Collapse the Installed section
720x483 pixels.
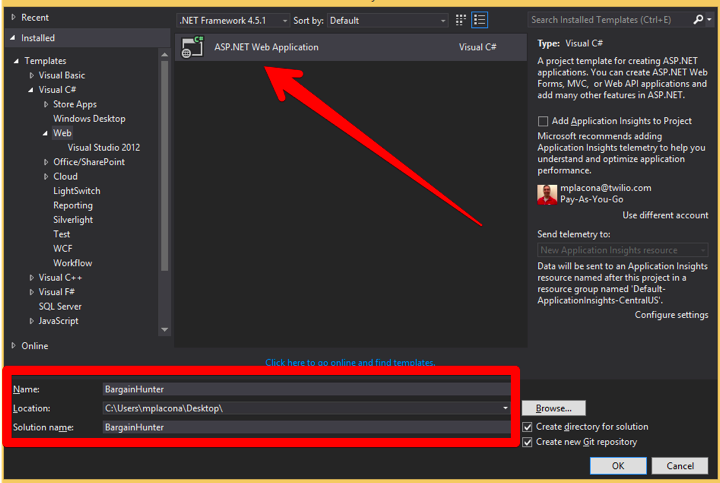13,38
